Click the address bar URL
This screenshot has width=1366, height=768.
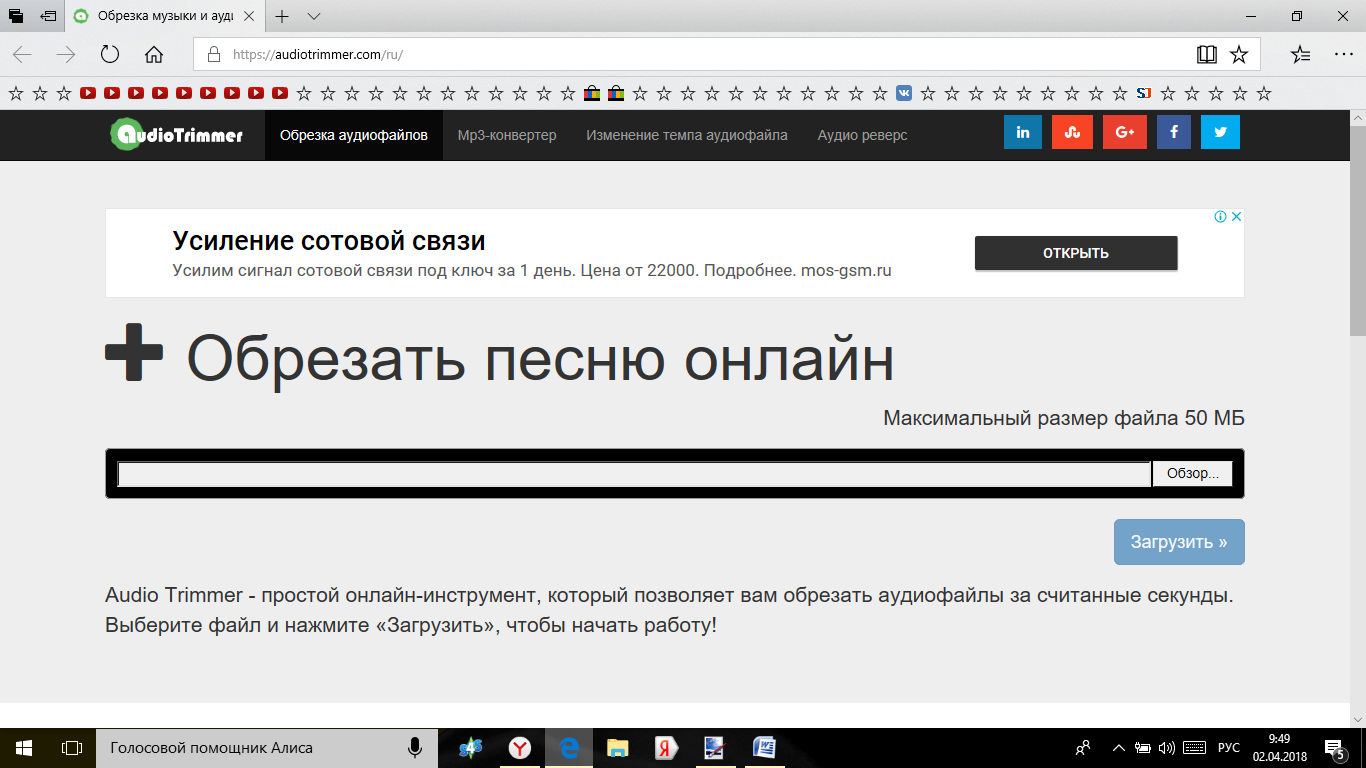pos(317,54)
